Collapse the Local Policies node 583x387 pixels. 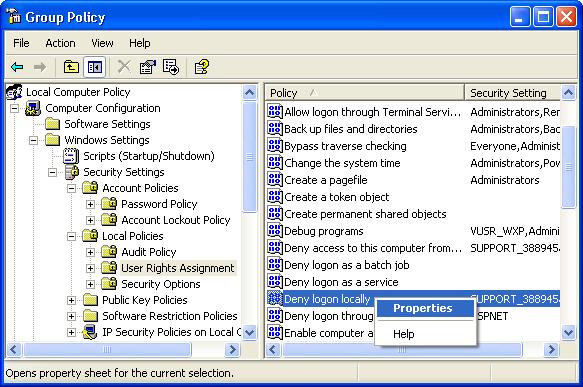(71, 236)
